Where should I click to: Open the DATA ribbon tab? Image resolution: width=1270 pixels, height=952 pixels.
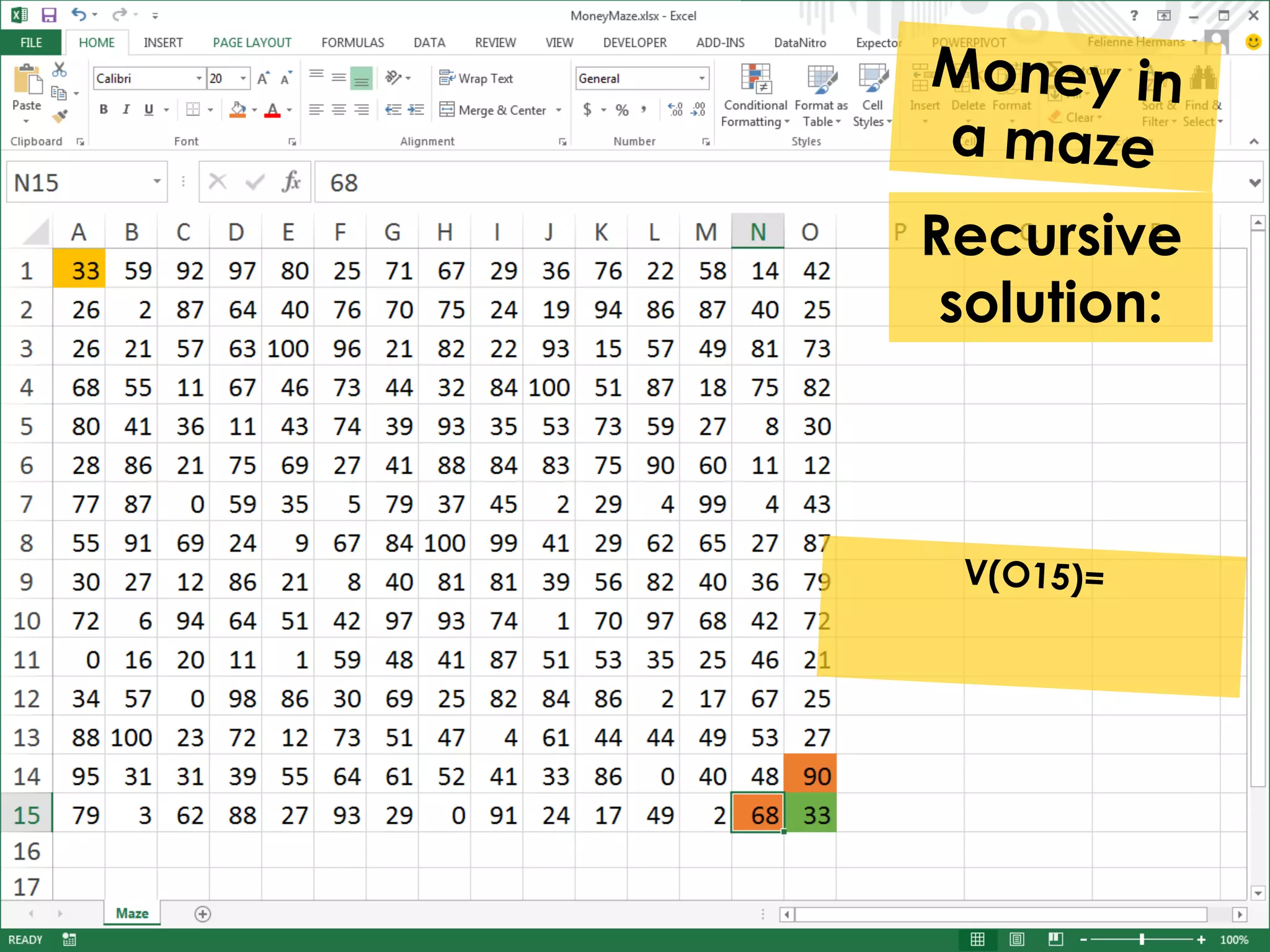(429, 42)
